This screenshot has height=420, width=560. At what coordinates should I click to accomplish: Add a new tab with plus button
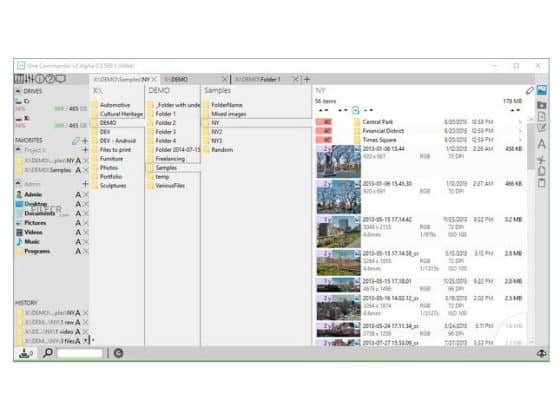click(307, 79)
